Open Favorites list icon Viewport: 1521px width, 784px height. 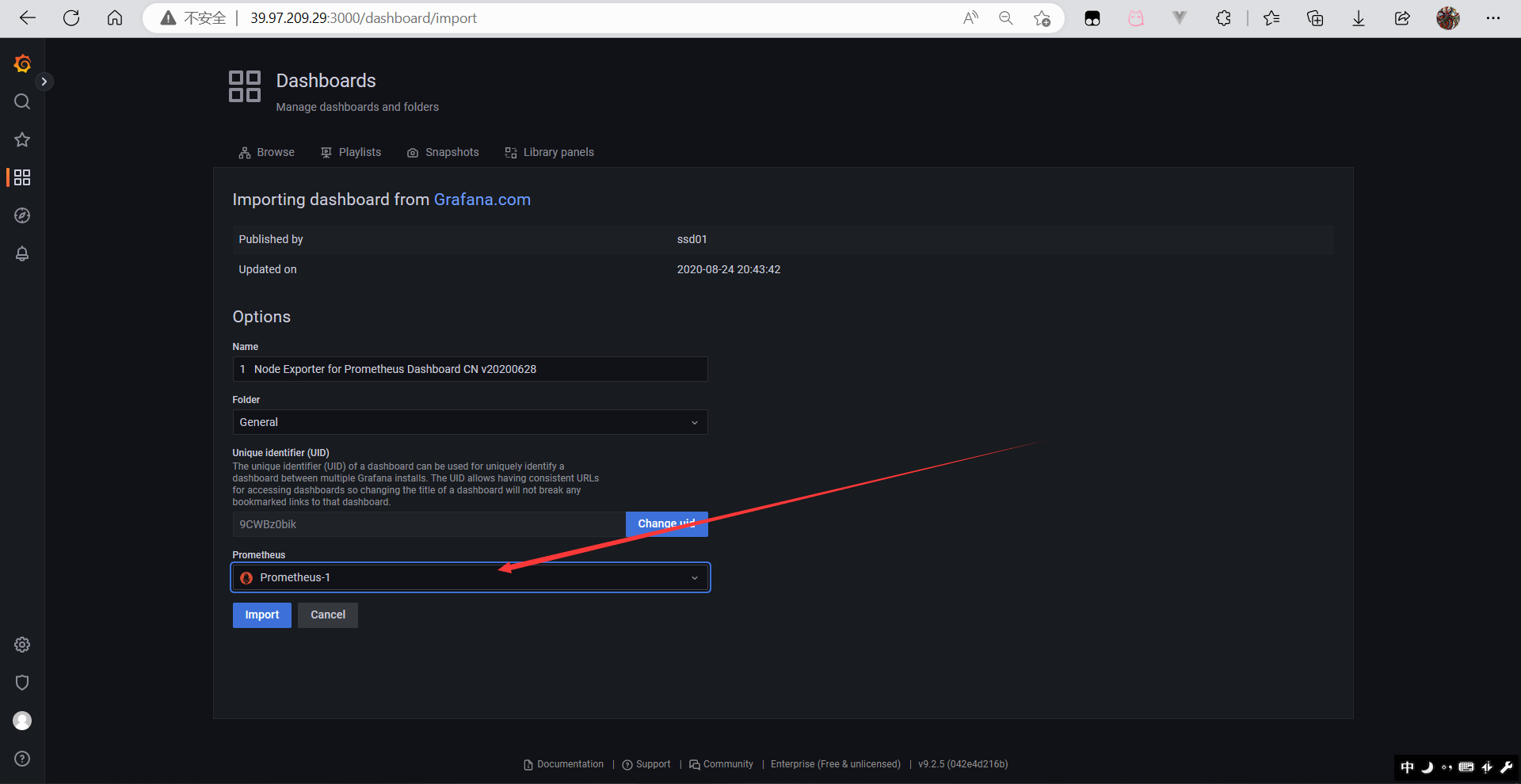pyautogui.click(x=1271, y=18)
